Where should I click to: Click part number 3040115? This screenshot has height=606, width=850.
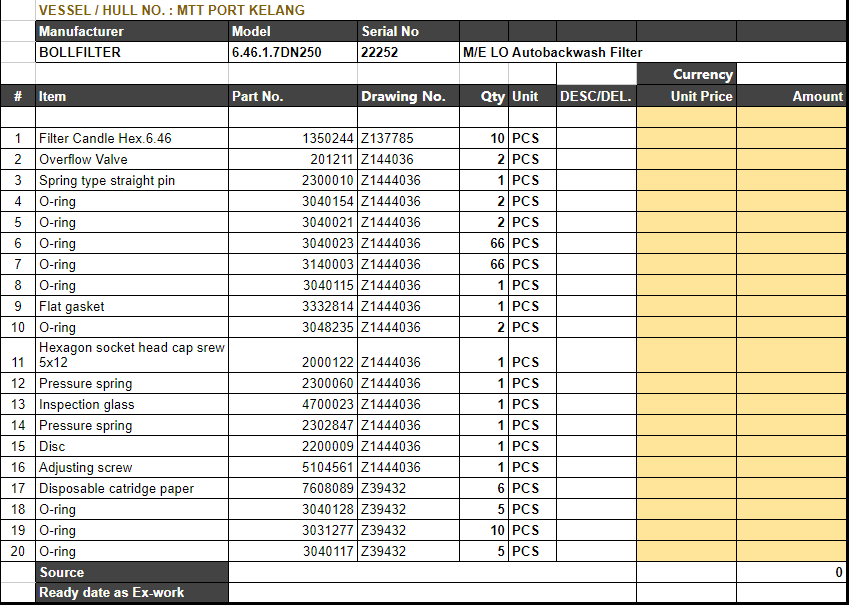[x=293, y=285]
